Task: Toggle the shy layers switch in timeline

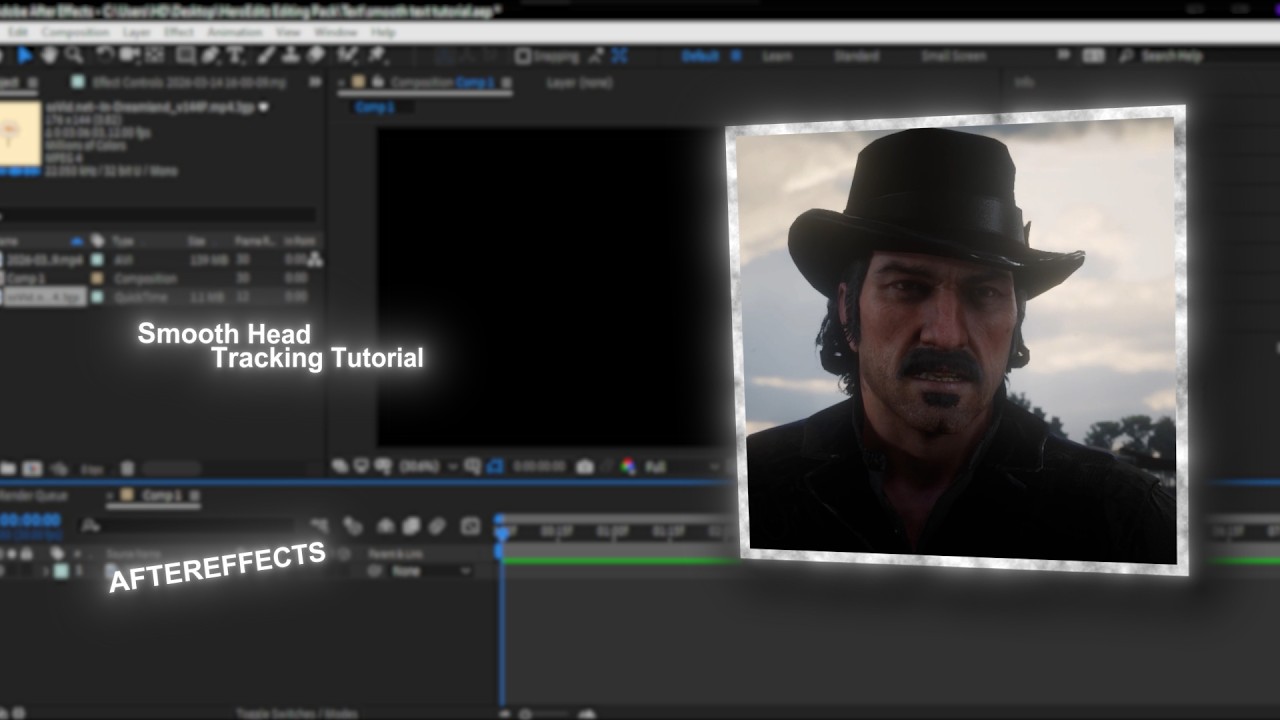Action: pyautogui.click(x=386, y=525)
